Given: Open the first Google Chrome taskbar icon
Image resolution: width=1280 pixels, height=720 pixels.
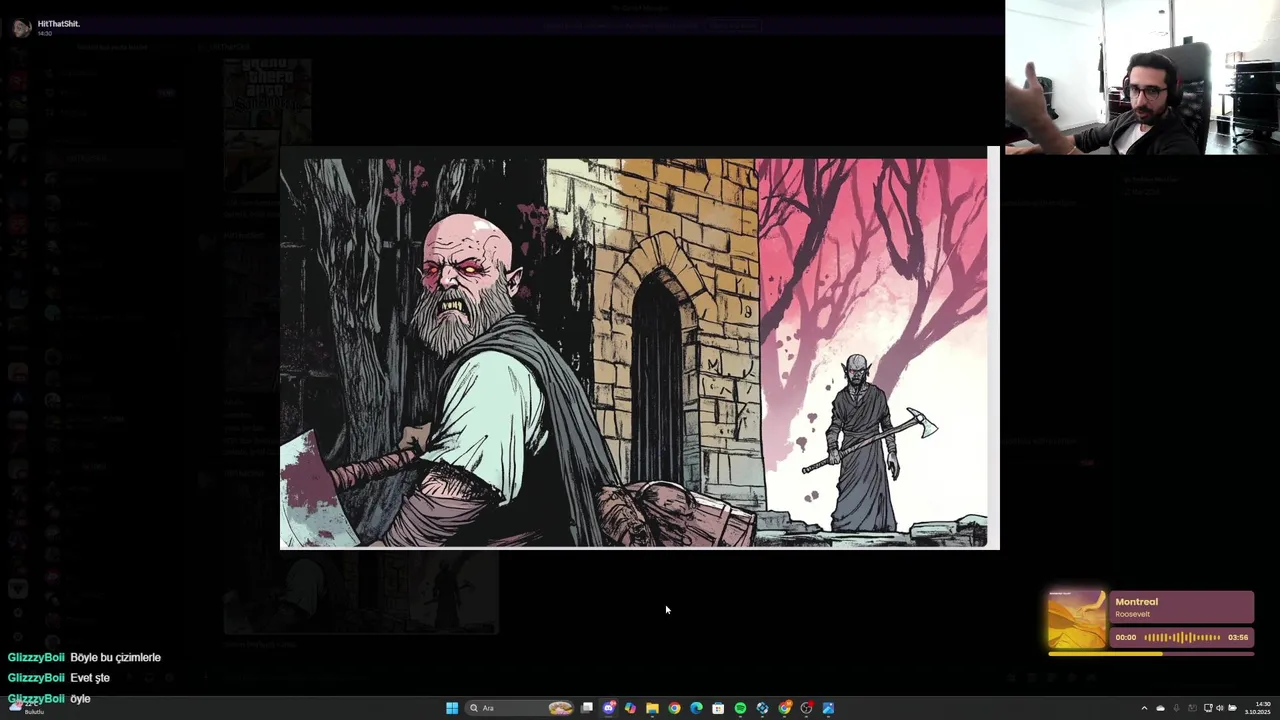Looking at the screenshot, I should click(674, 708).
